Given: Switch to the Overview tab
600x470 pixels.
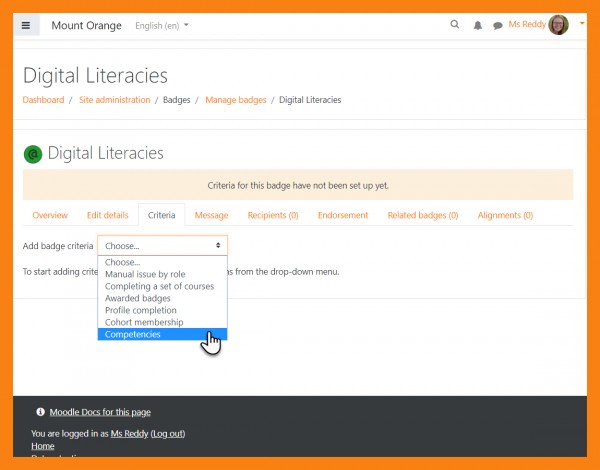Looking at the screenshot, I should [50, 215].
